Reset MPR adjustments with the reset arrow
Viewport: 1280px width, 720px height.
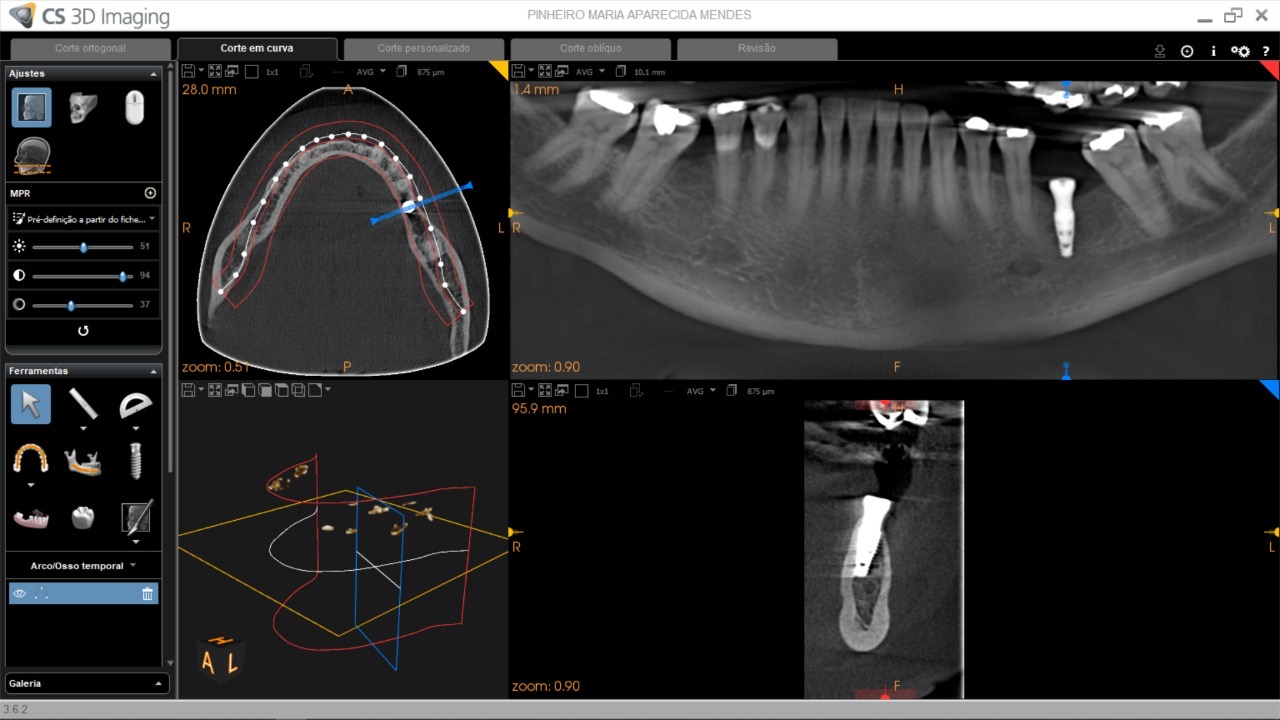coord(83,331)
